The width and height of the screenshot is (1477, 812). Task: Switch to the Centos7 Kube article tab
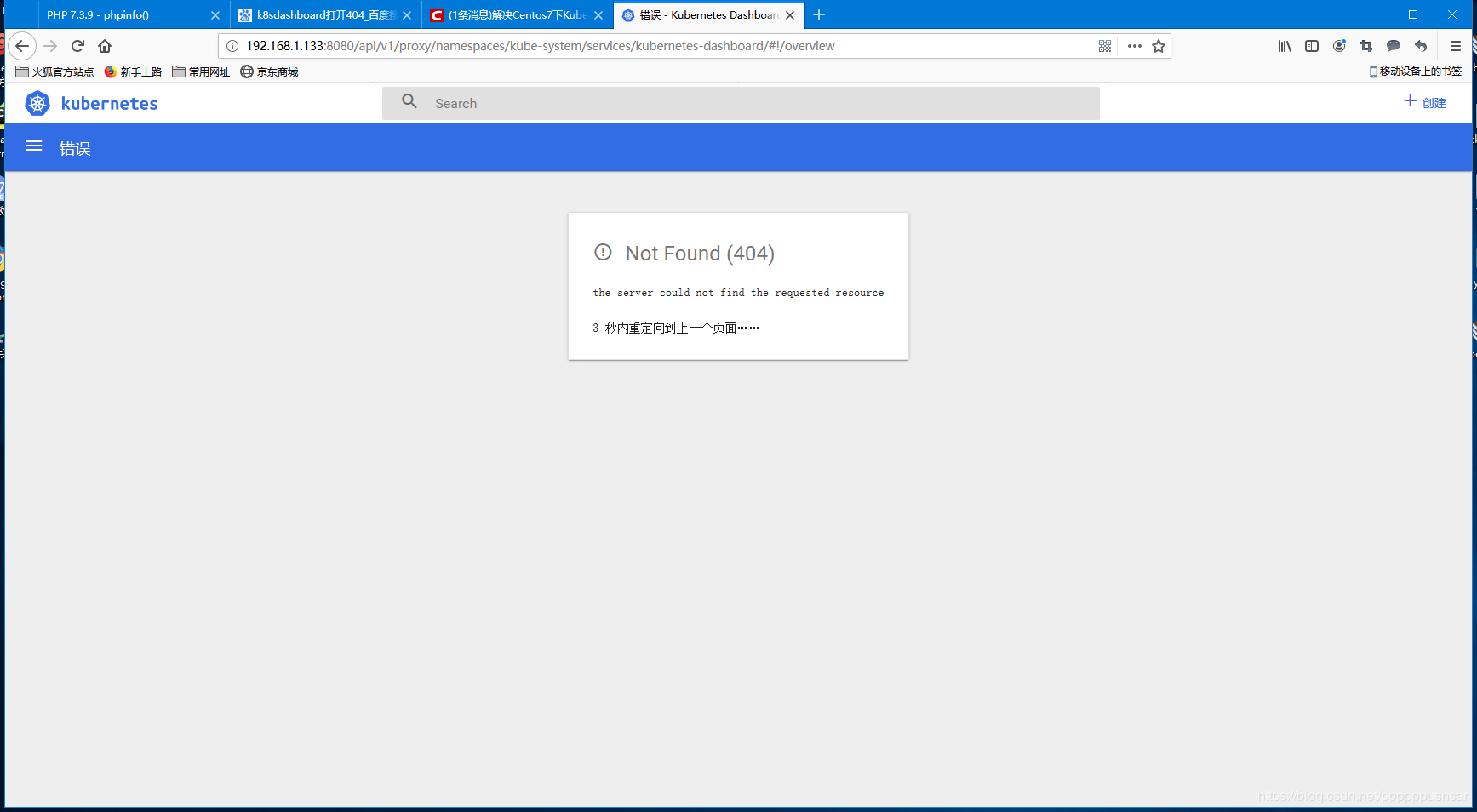coord(518,15)
